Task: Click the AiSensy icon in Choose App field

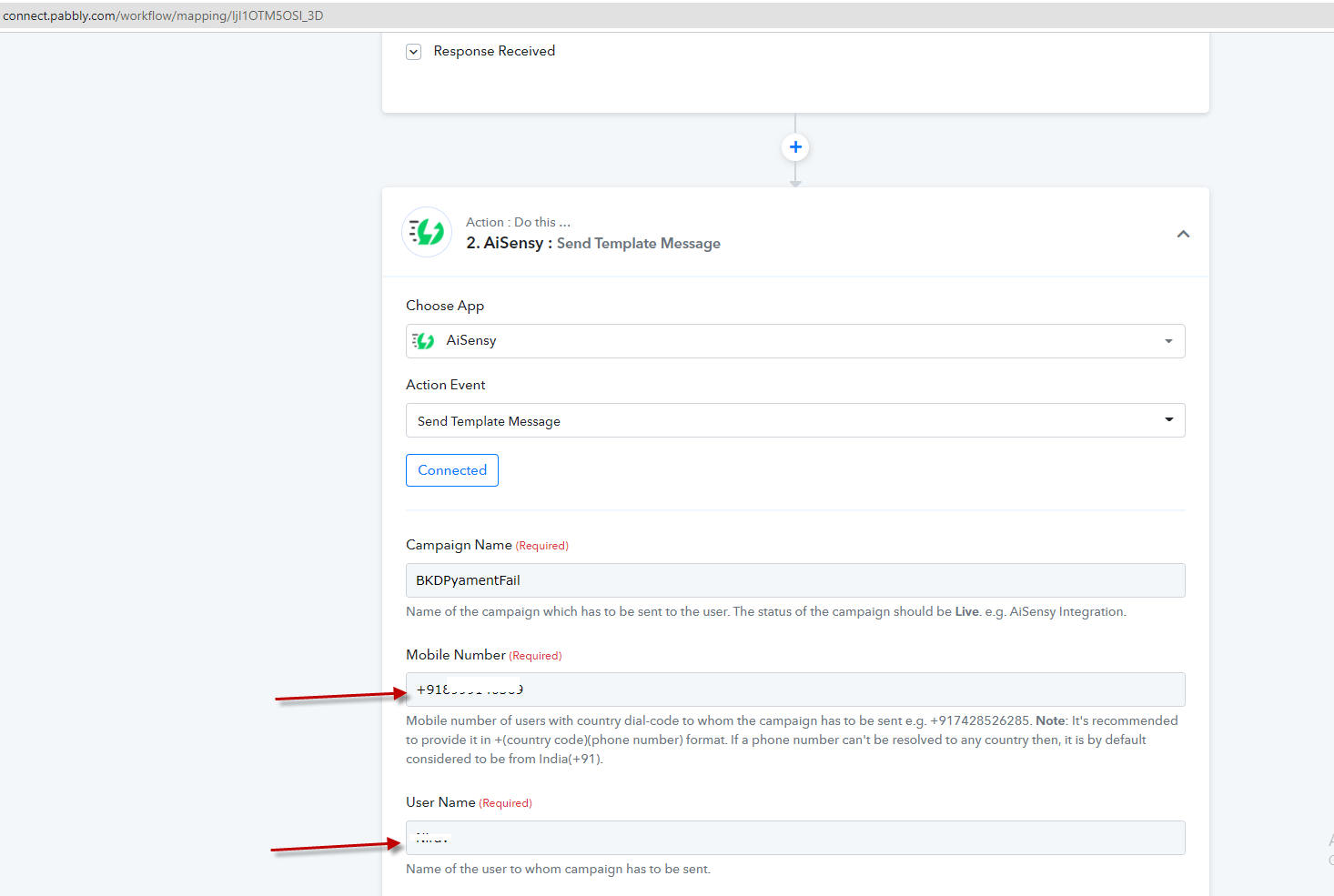Action: pyautogui.click(x=423, y=341)
